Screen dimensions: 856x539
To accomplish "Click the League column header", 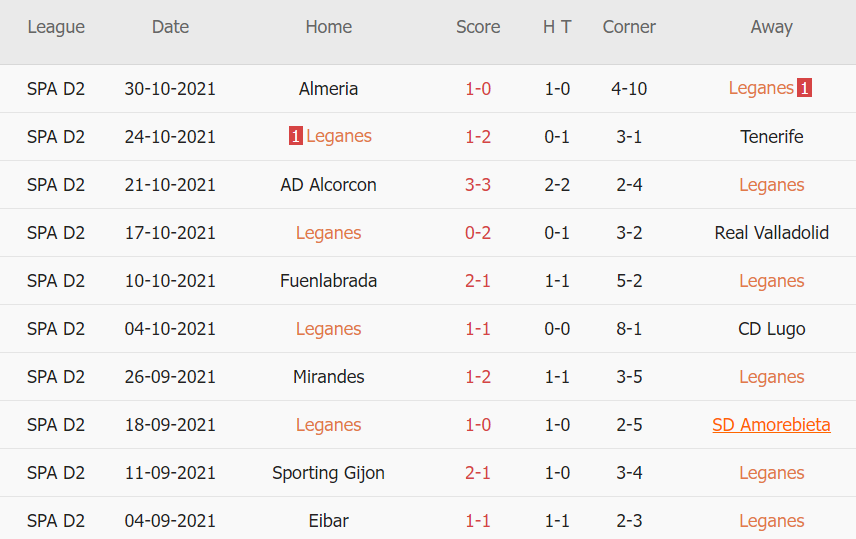I will coord(56,27).
